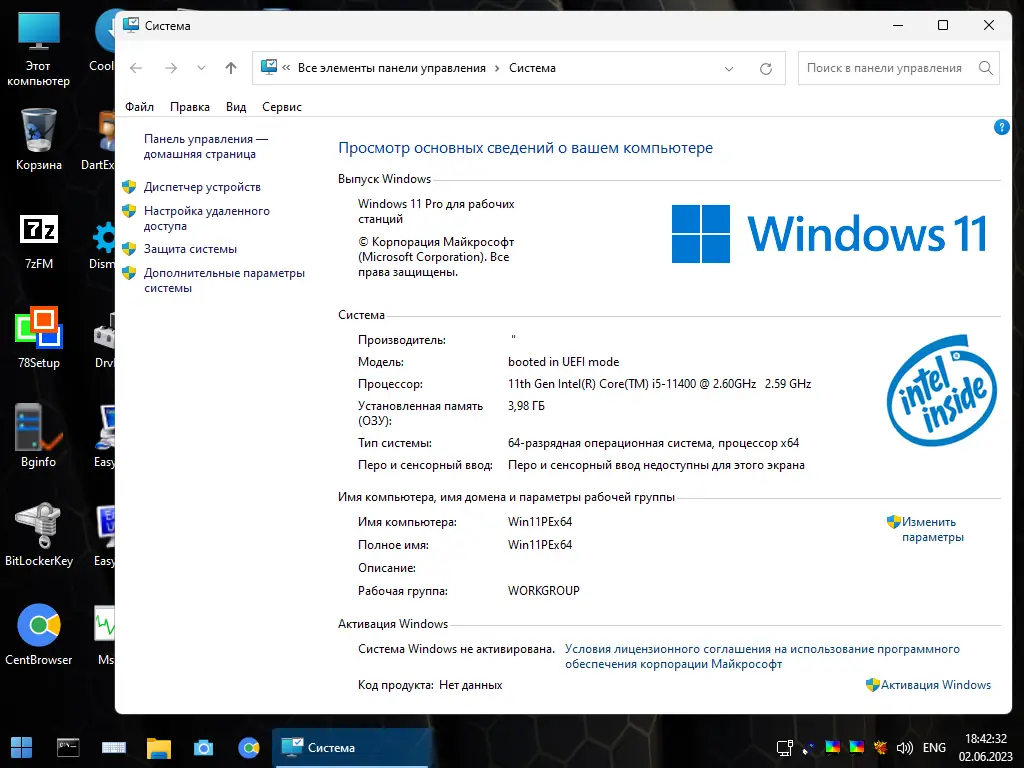Click the Имя компьютера value Win11PEx64
This screenshot has width=1024, height=768.
coord(539,522)
